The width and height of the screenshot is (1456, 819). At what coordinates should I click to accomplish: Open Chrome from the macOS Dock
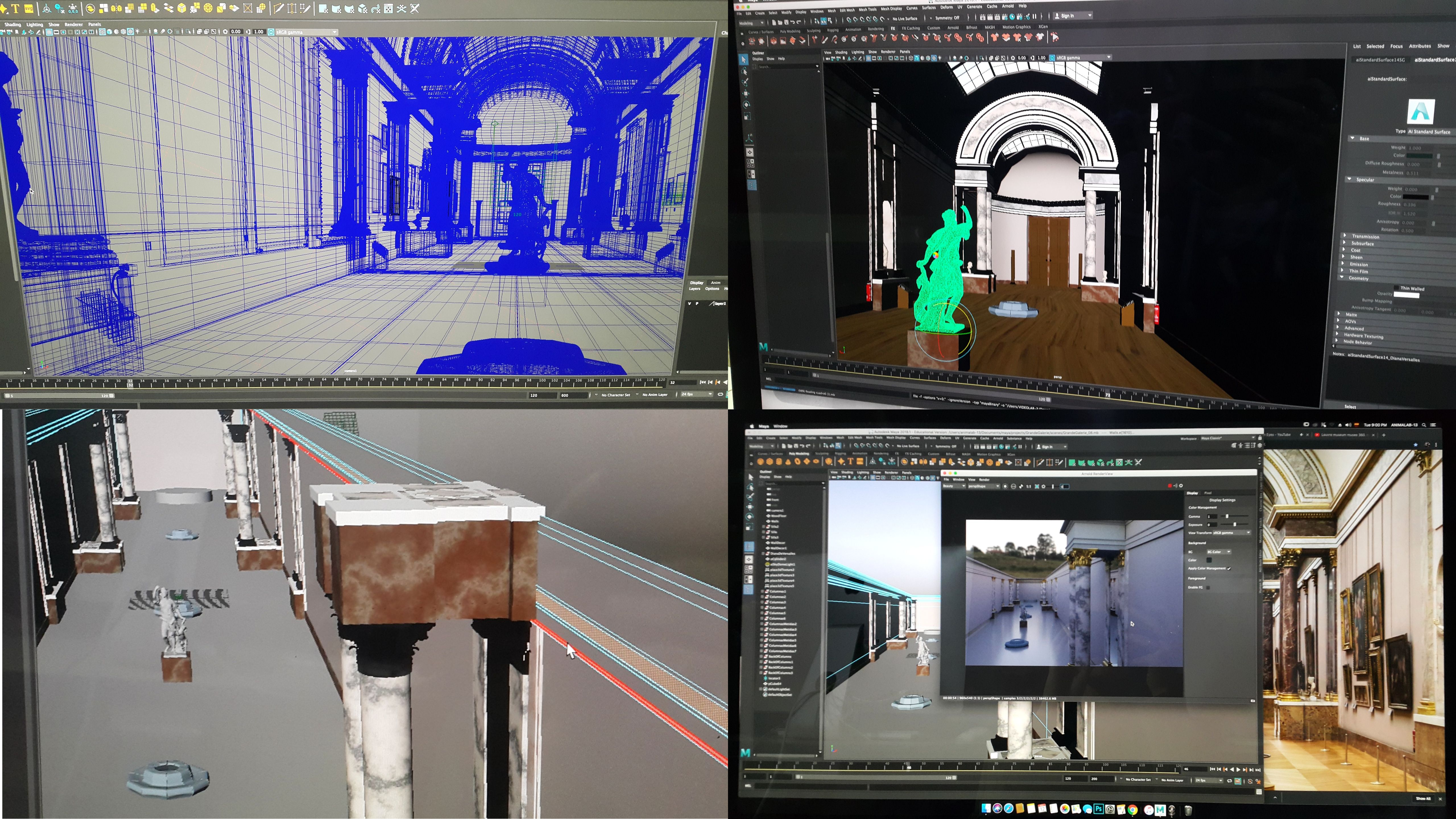1133,810
